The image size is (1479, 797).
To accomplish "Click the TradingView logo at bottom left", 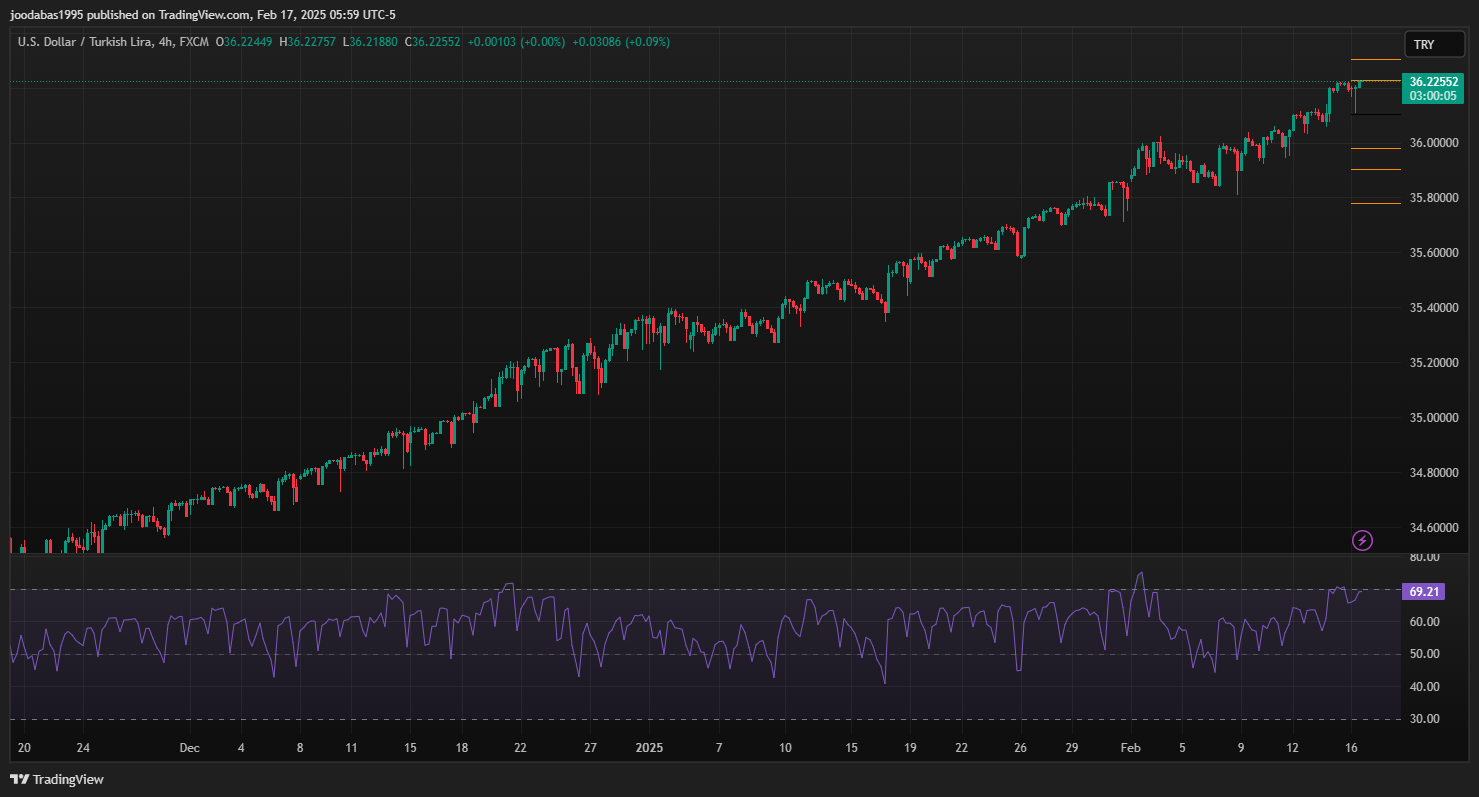I will pyautogui.click(x=57, y=779).
